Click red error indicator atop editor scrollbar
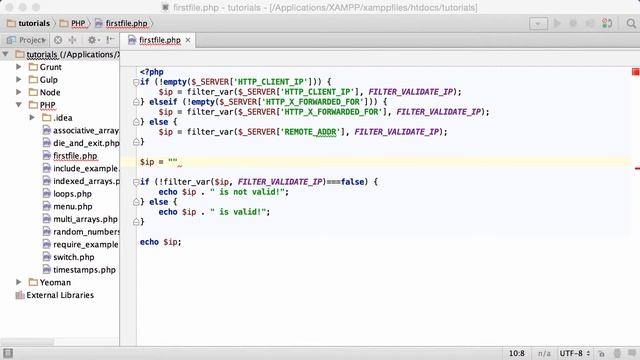Viewport: 640px width, 360px height. click(636, 72)
